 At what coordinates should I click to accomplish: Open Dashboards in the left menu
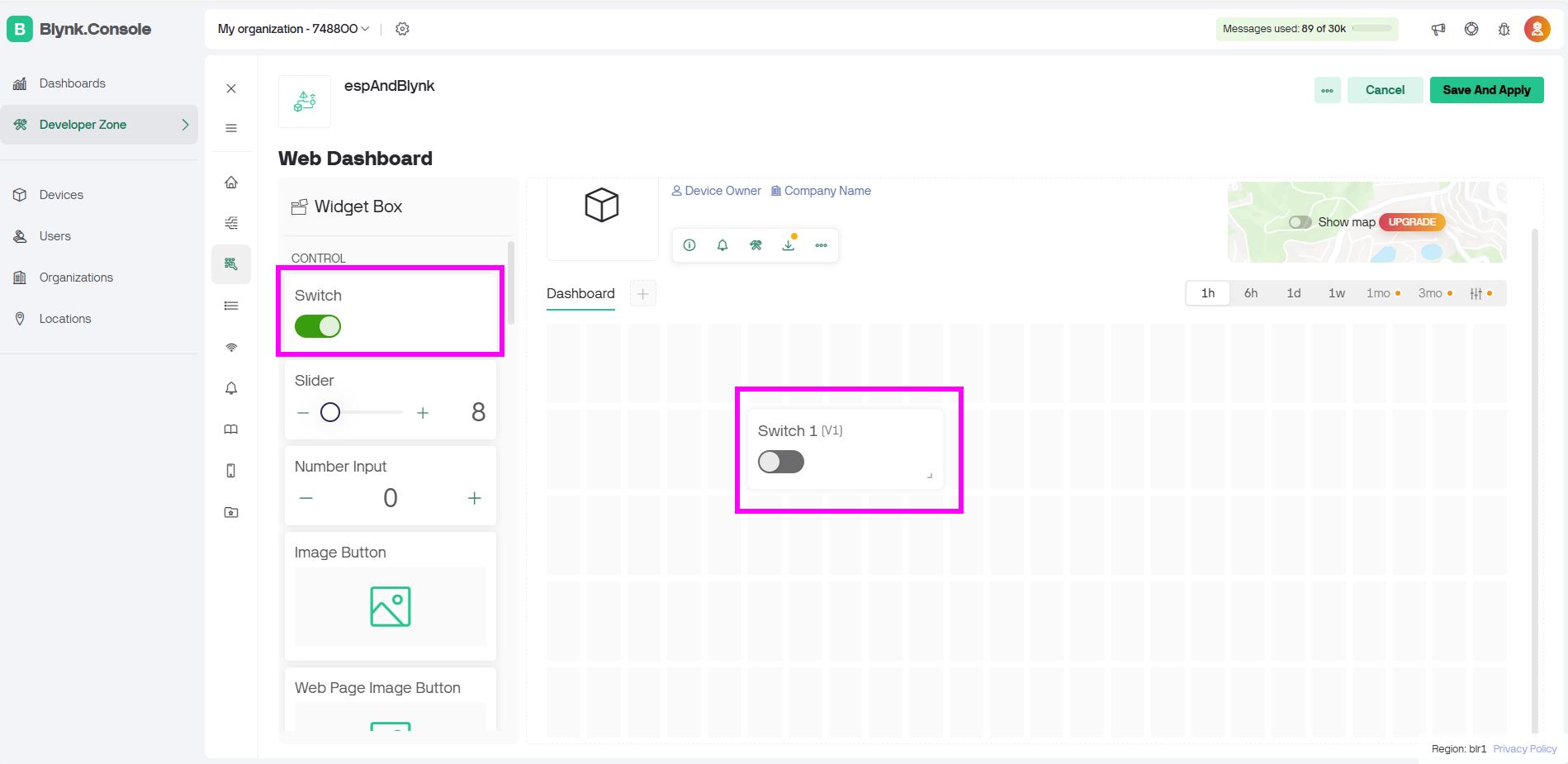[99, 83]
